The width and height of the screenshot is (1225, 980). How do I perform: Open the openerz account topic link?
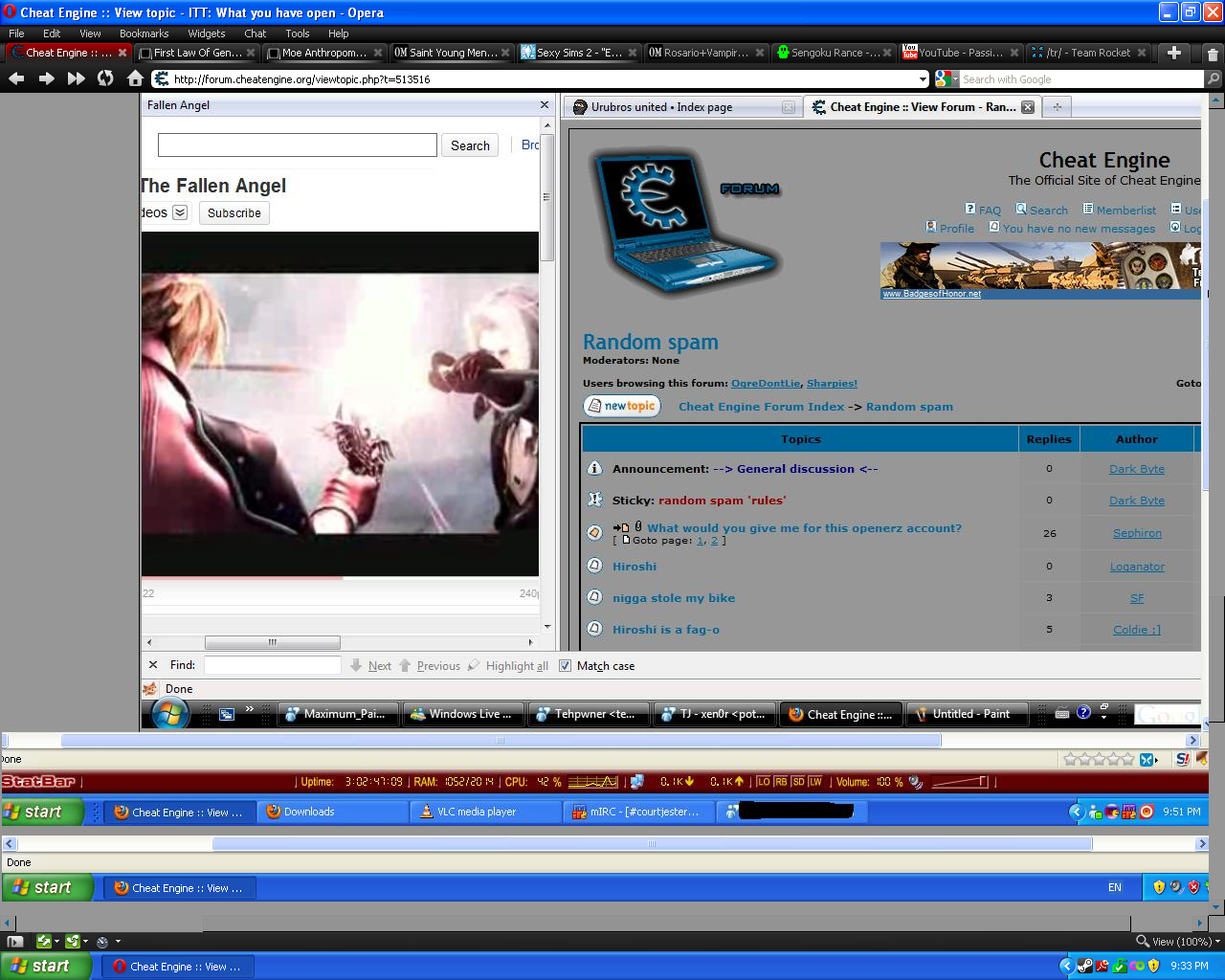pyautogui.click(x=805, y=527)
